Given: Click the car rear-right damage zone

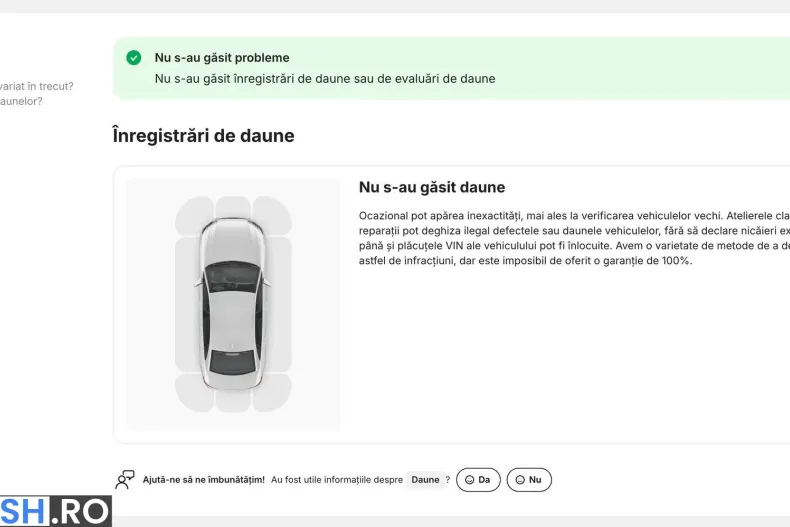Looking at the screenshot, I should pyautogui.click(x=272, y=392).
